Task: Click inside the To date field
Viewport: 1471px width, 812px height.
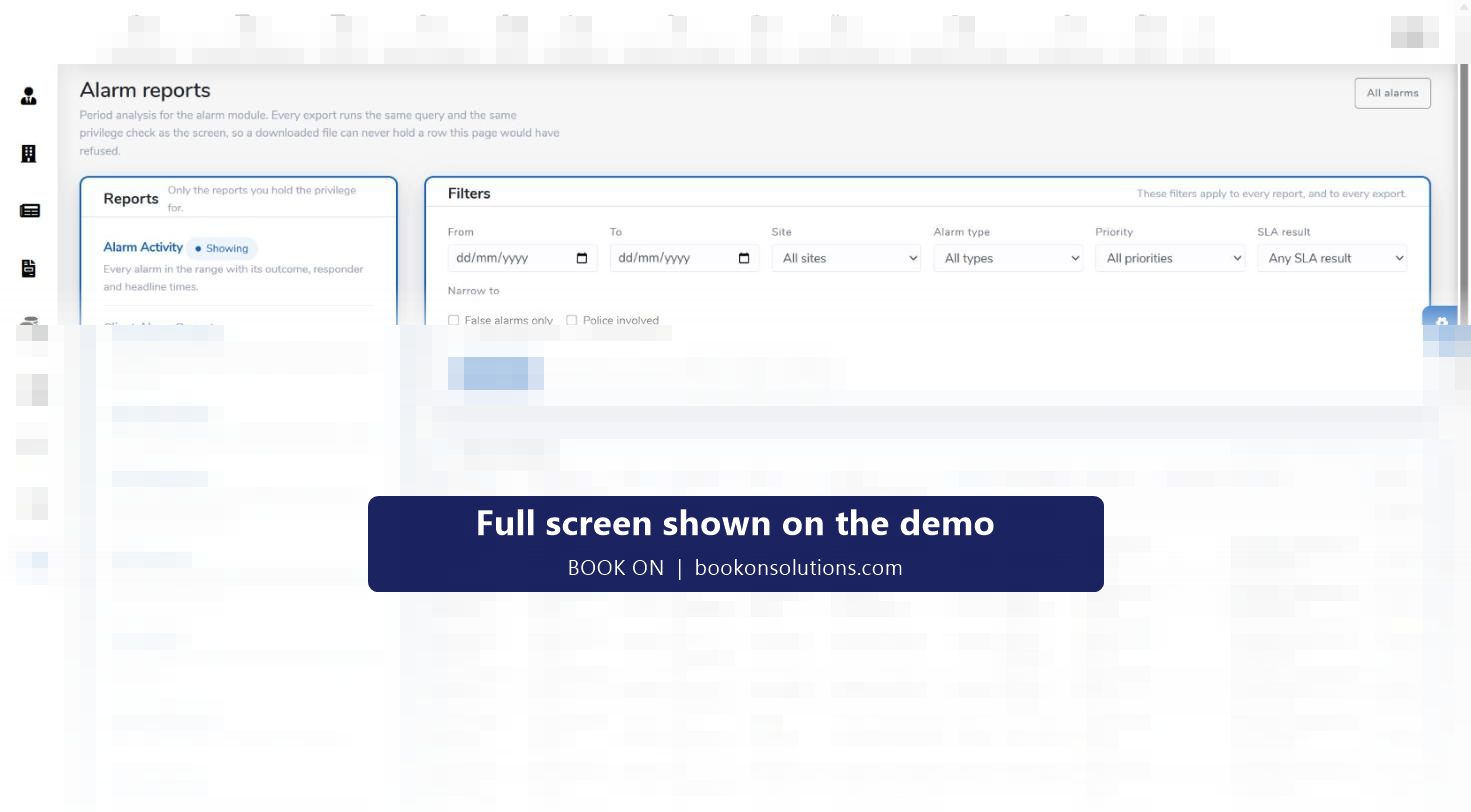Action: point(685,258)
